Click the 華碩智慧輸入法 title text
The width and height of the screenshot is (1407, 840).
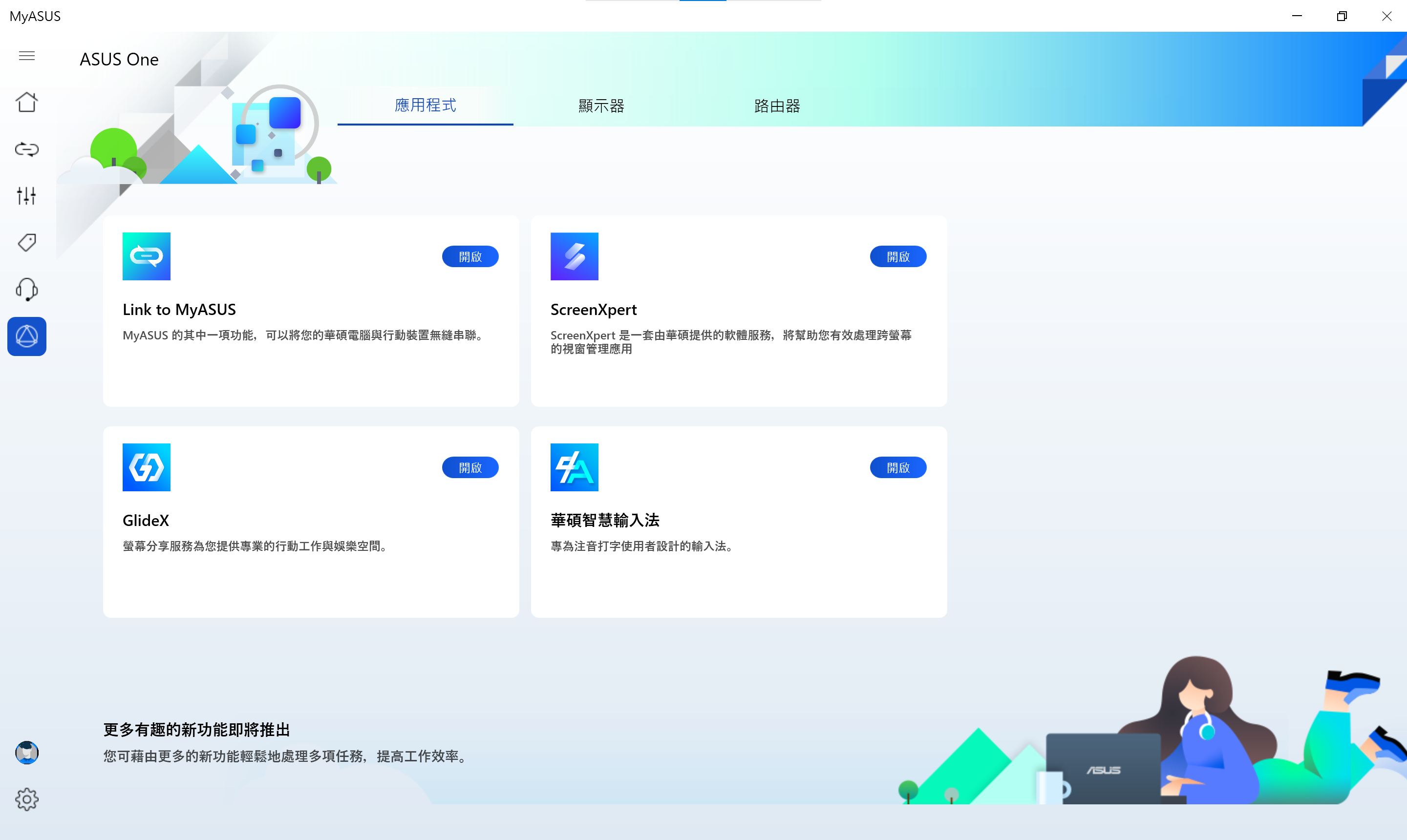(x=605, y=520)
